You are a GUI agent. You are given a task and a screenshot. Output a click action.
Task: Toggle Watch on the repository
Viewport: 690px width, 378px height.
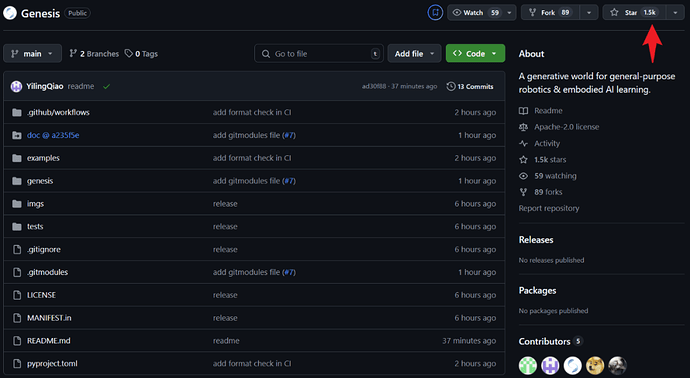(x=476, y=13)
